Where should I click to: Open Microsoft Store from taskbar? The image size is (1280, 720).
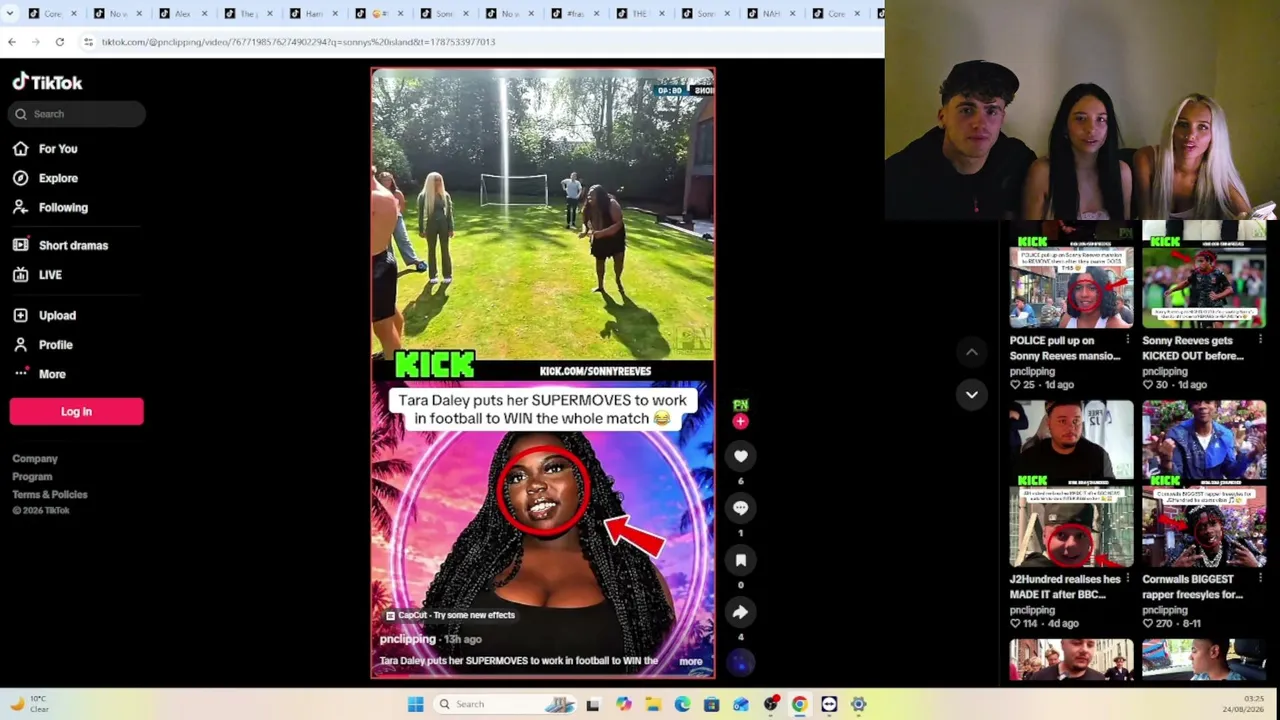[x=711, y=704]
